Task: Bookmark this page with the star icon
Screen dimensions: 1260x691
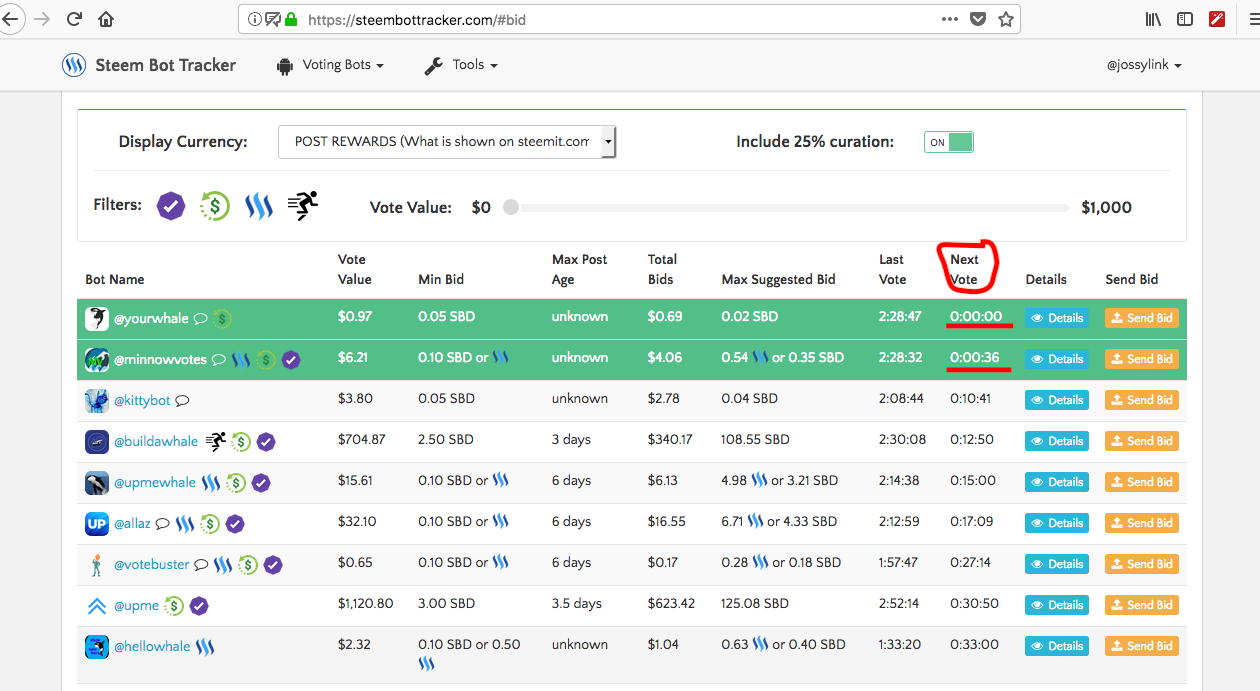Action: pyautogui.click(x=1006, y=19)
